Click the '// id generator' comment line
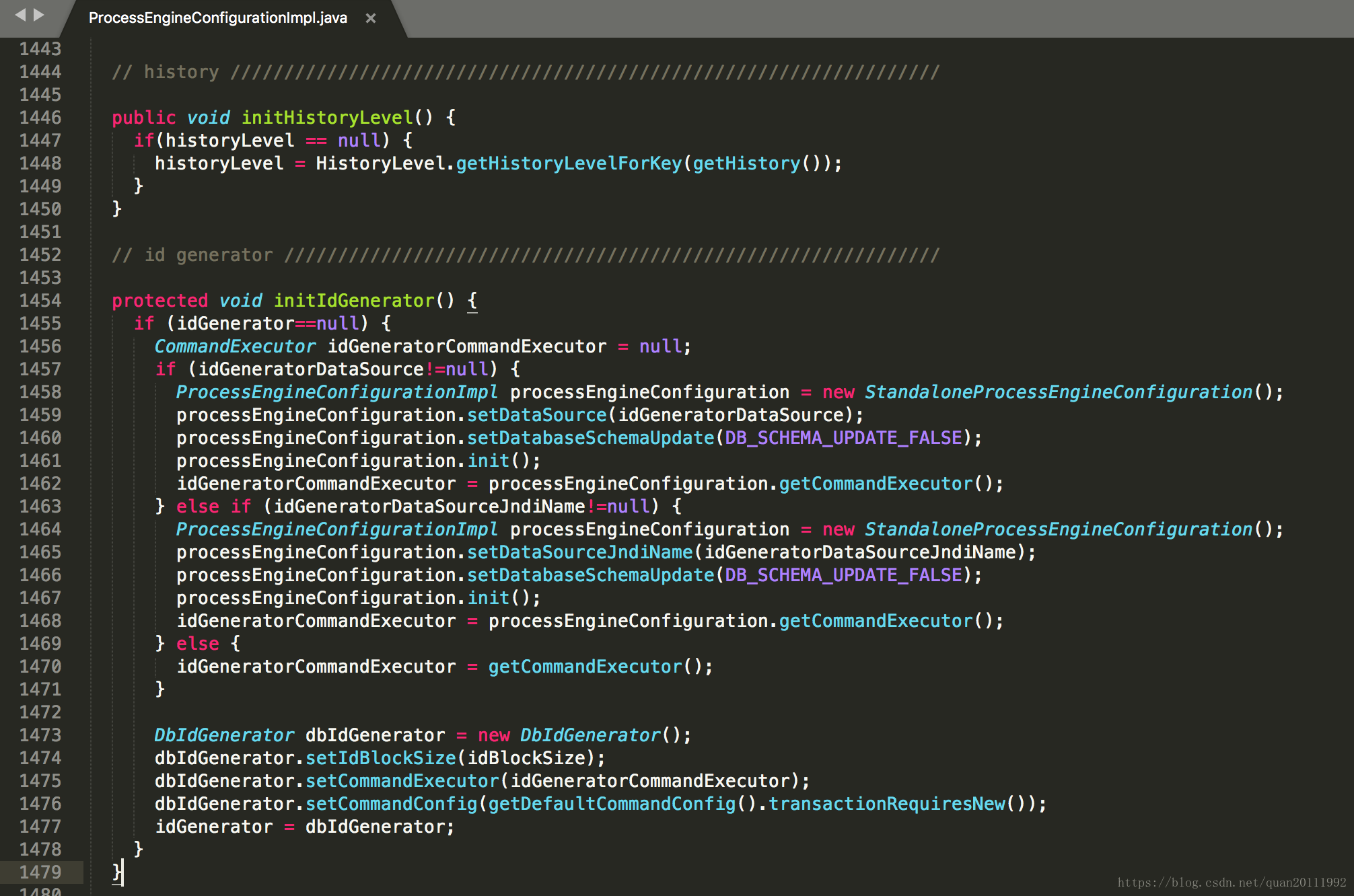The image size is (1354, 896). pos(525,255)
